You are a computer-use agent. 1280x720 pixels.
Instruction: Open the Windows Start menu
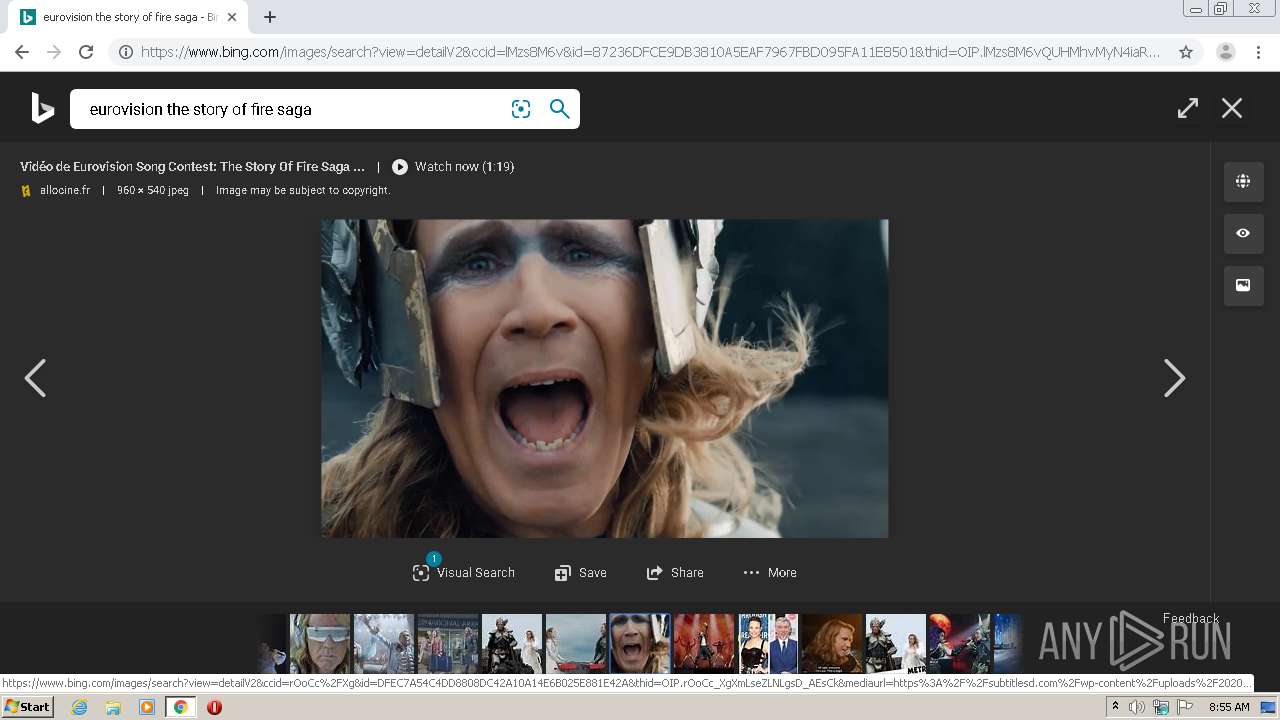(27, 707)
